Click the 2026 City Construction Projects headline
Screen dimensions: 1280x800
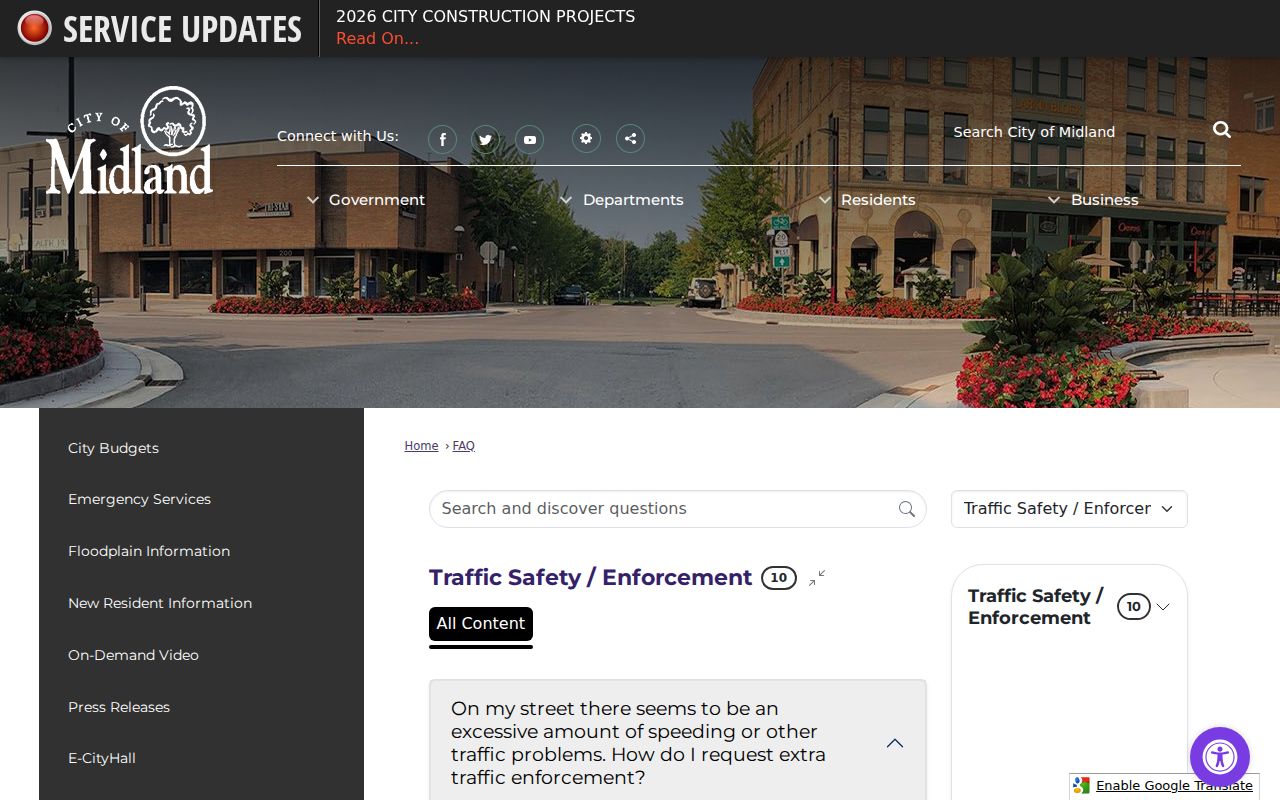pos(485,17)
